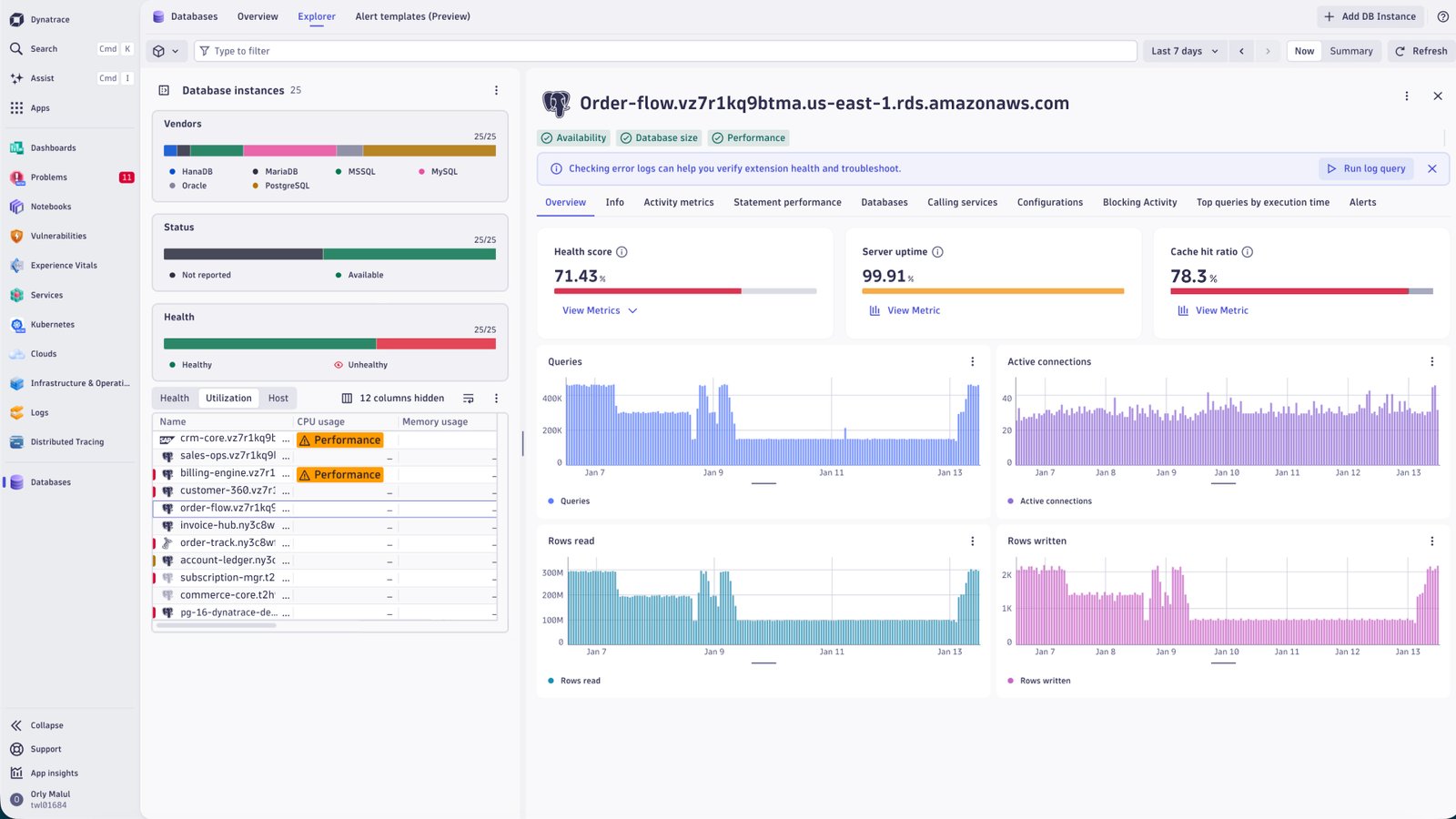
Task: Open Assist in the sidebar
Action: (x=42, y=78)
